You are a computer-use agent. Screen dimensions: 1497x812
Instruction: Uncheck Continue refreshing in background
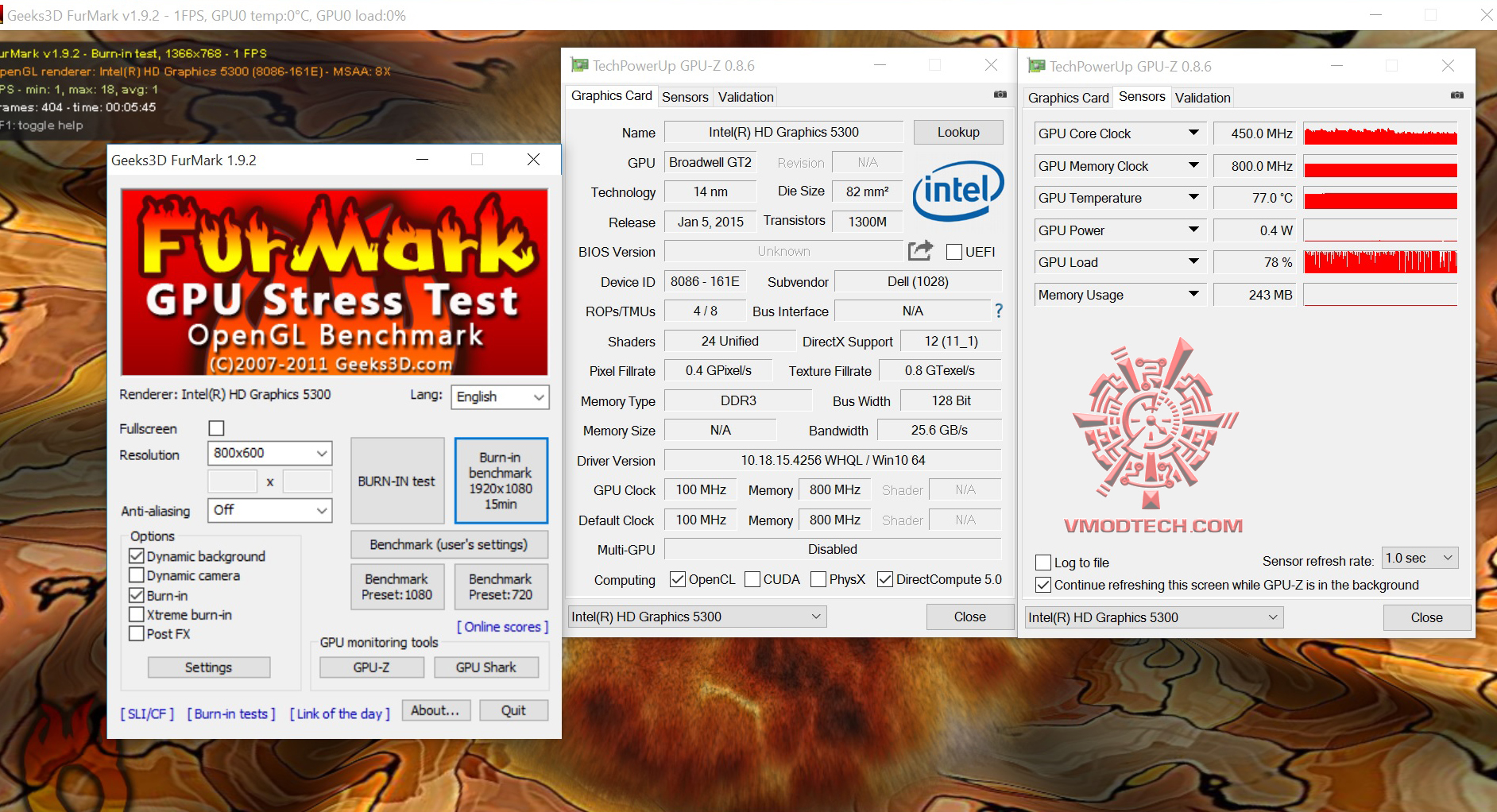(x=1044, y=585)
